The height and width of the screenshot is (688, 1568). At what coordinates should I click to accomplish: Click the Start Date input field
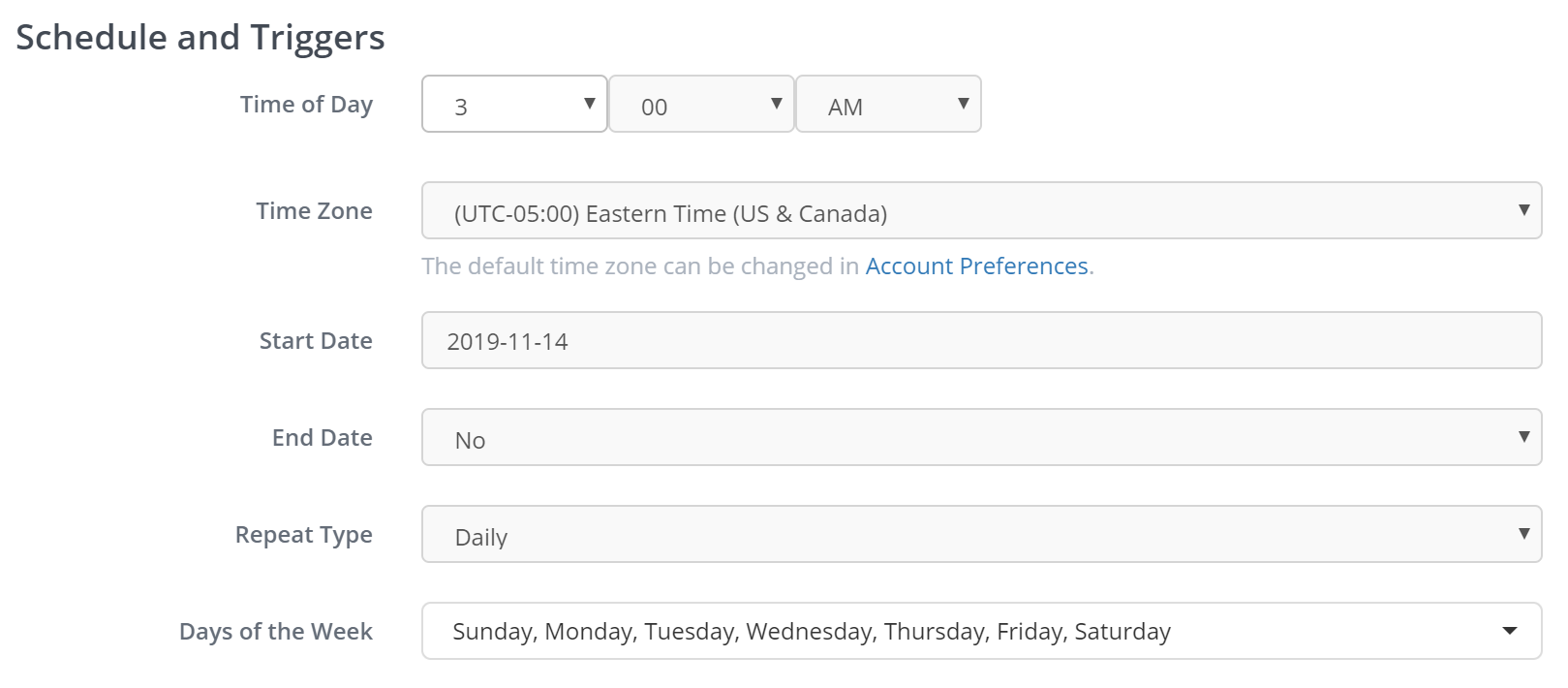[x=981, y=340]
